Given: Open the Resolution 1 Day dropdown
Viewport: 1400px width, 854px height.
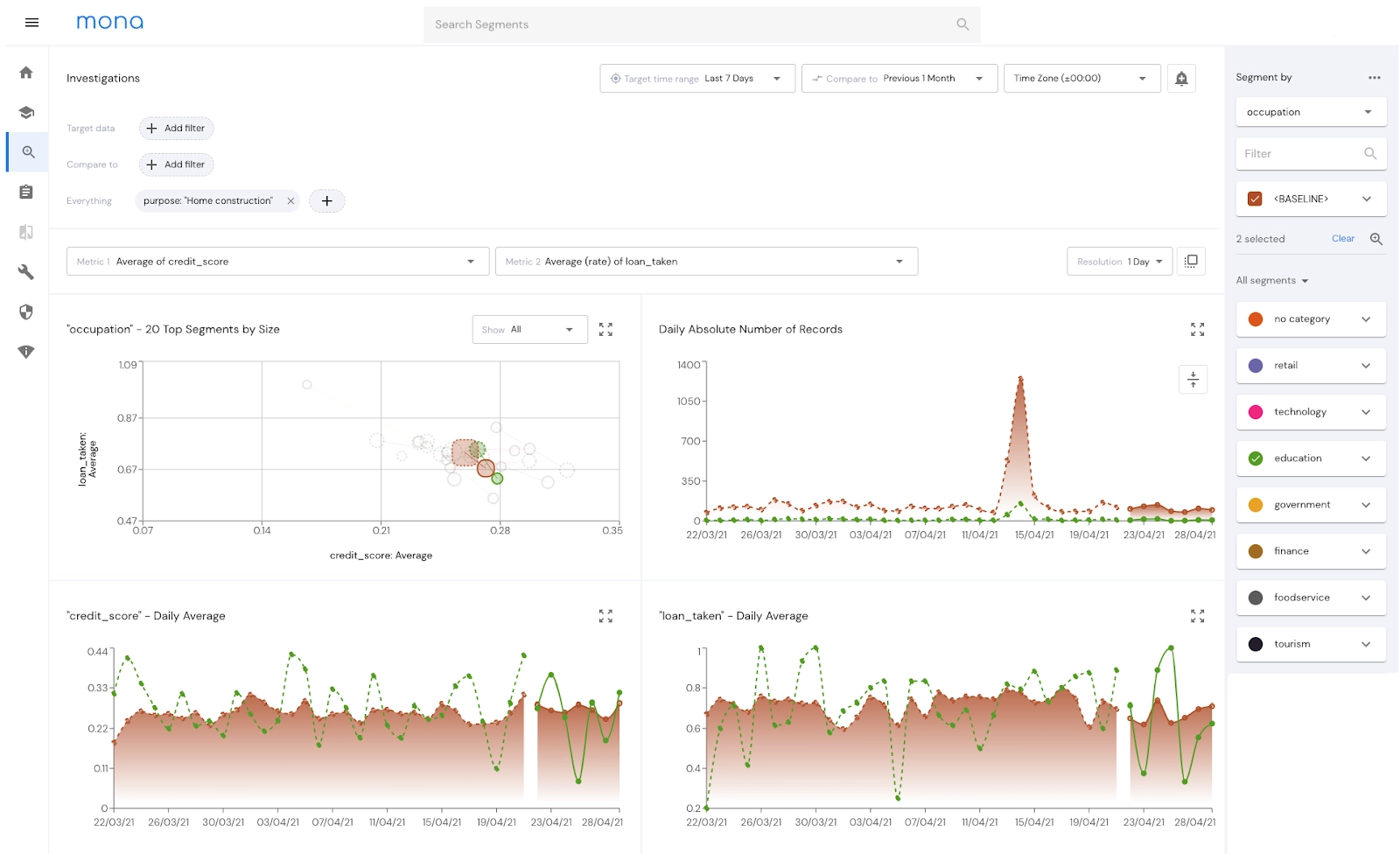Looking at the screenshot, I should (1119, 262).
